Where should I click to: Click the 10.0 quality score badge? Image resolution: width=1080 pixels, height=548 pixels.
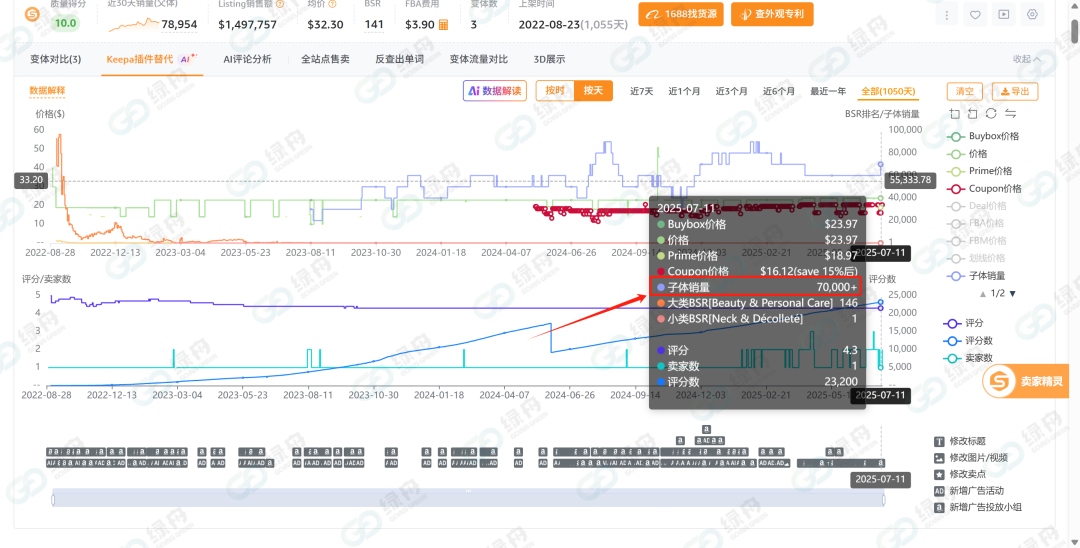(x=66, y=23)
